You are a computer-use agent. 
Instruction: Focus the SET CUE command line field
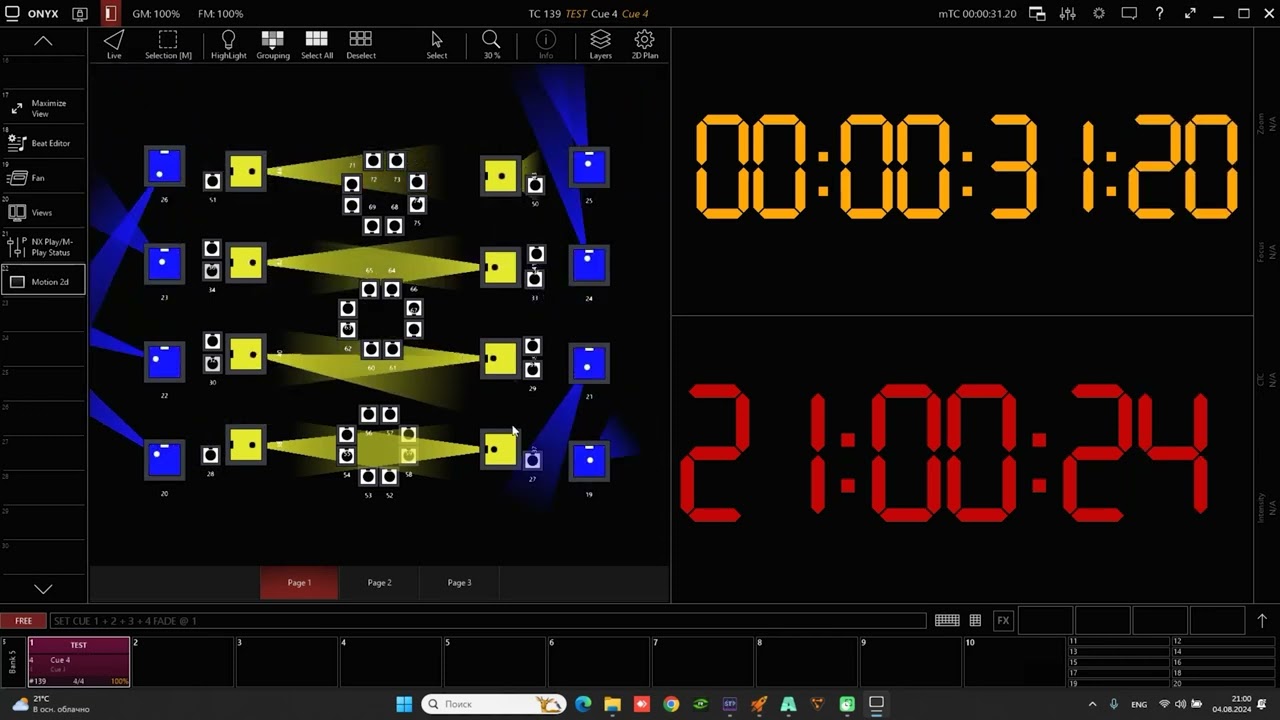coord(488,621)
